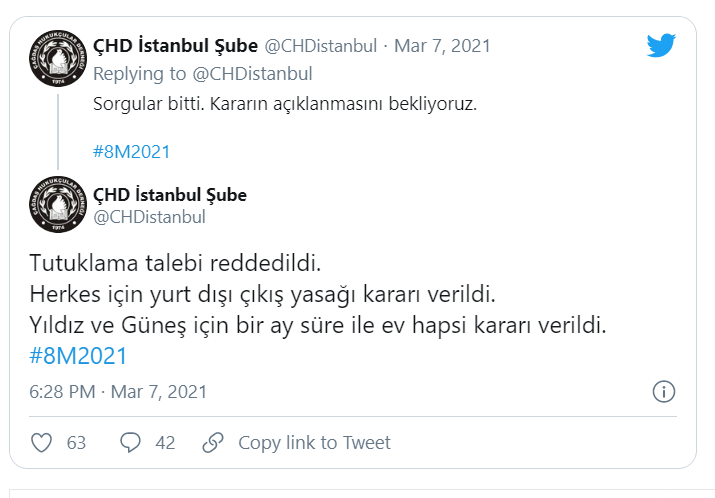Open the tweet info icon

[663, 392]
